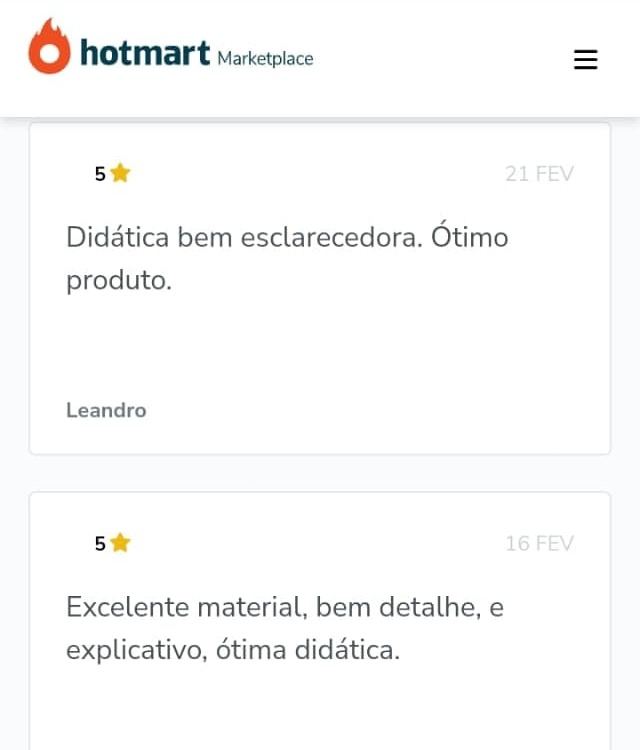The height and width of the screenshot is (750, 640).
Task: Open the Marketplace link in header
Action: tap(265, 59)
